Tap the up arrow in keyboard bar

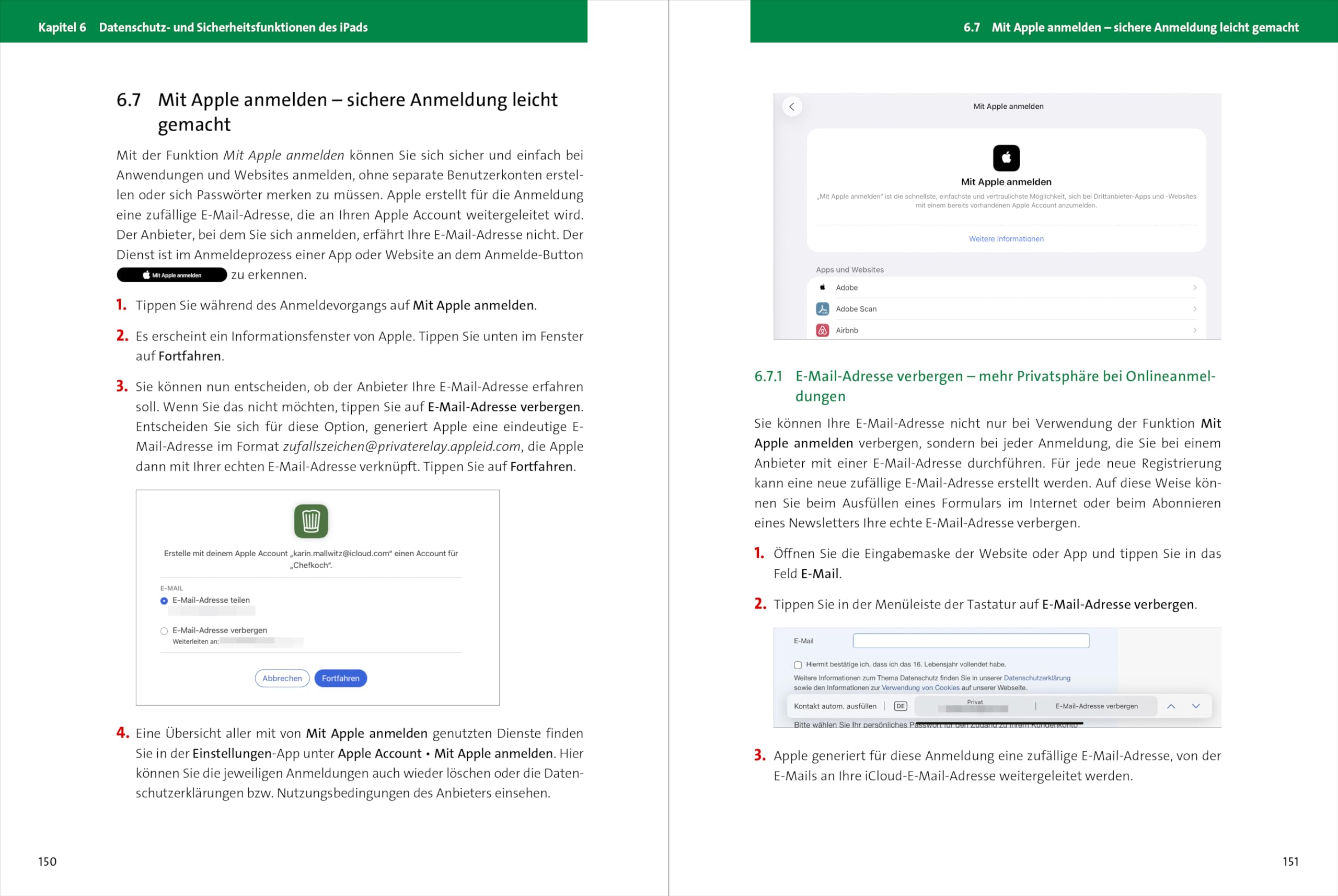coord(1171,706)
